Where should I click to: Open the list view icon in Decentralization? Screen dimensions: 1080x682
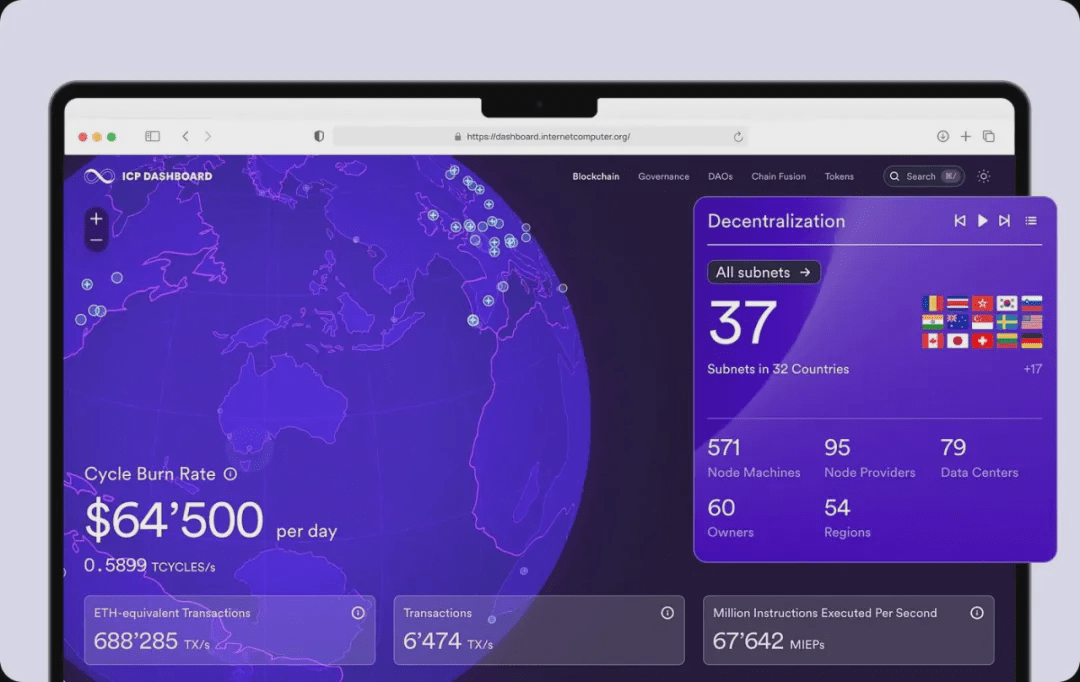pos(1031,221)
